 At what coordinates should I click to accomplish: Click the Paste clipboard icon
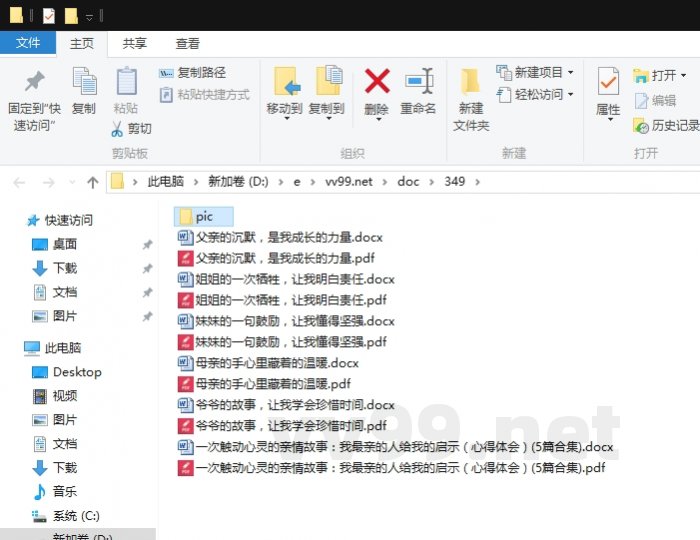coord(126,81)
